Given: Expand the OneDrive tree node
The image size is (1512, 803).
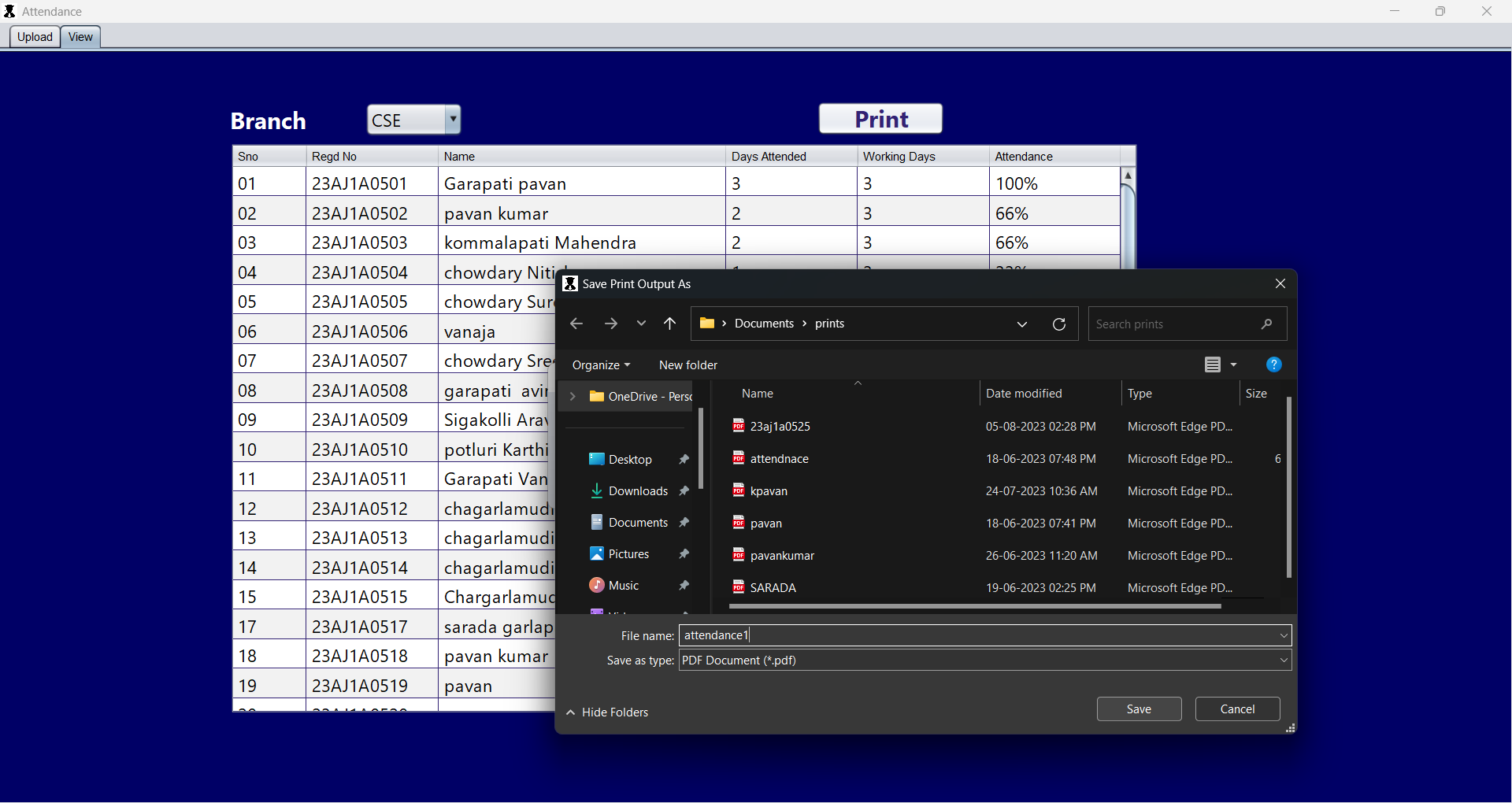Looking at the screenshot, I should (x=573, y=397).
